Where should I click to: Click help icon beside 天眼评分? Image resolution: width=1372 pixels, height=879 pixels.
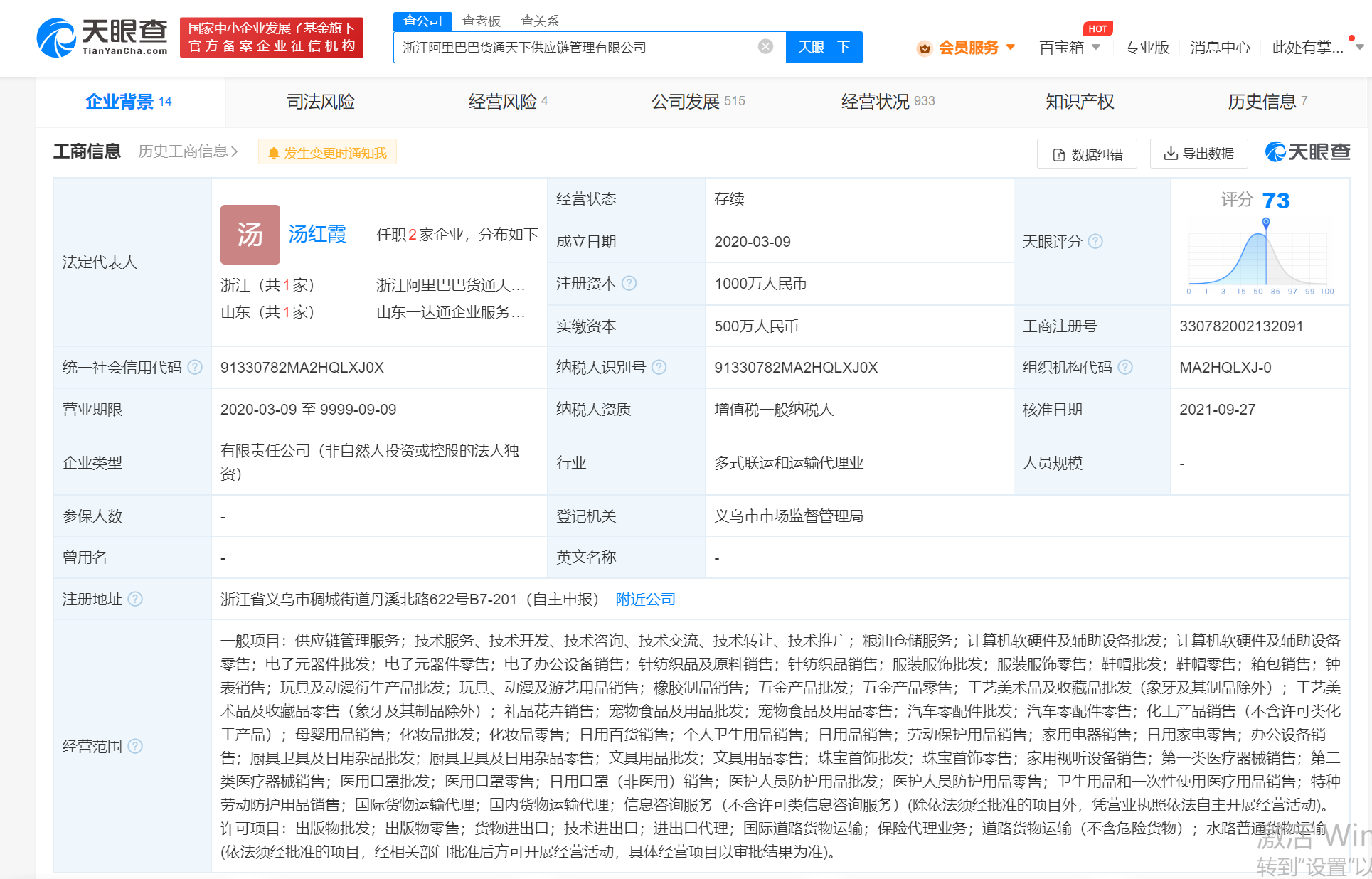pyautogui.click(x=1095, y=242)
